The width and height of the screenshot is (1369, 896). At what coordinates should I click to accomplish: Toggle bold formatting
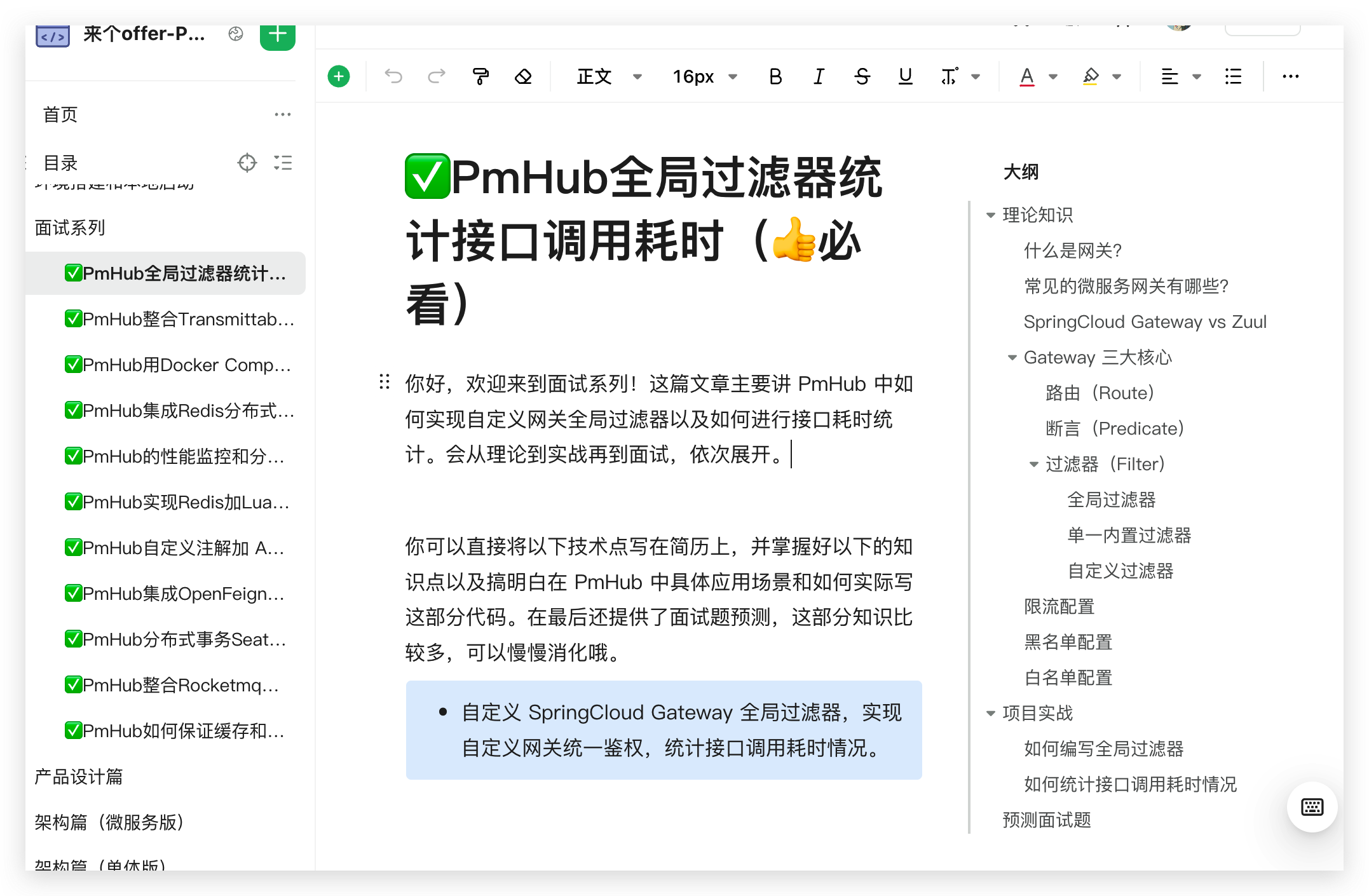775,77
